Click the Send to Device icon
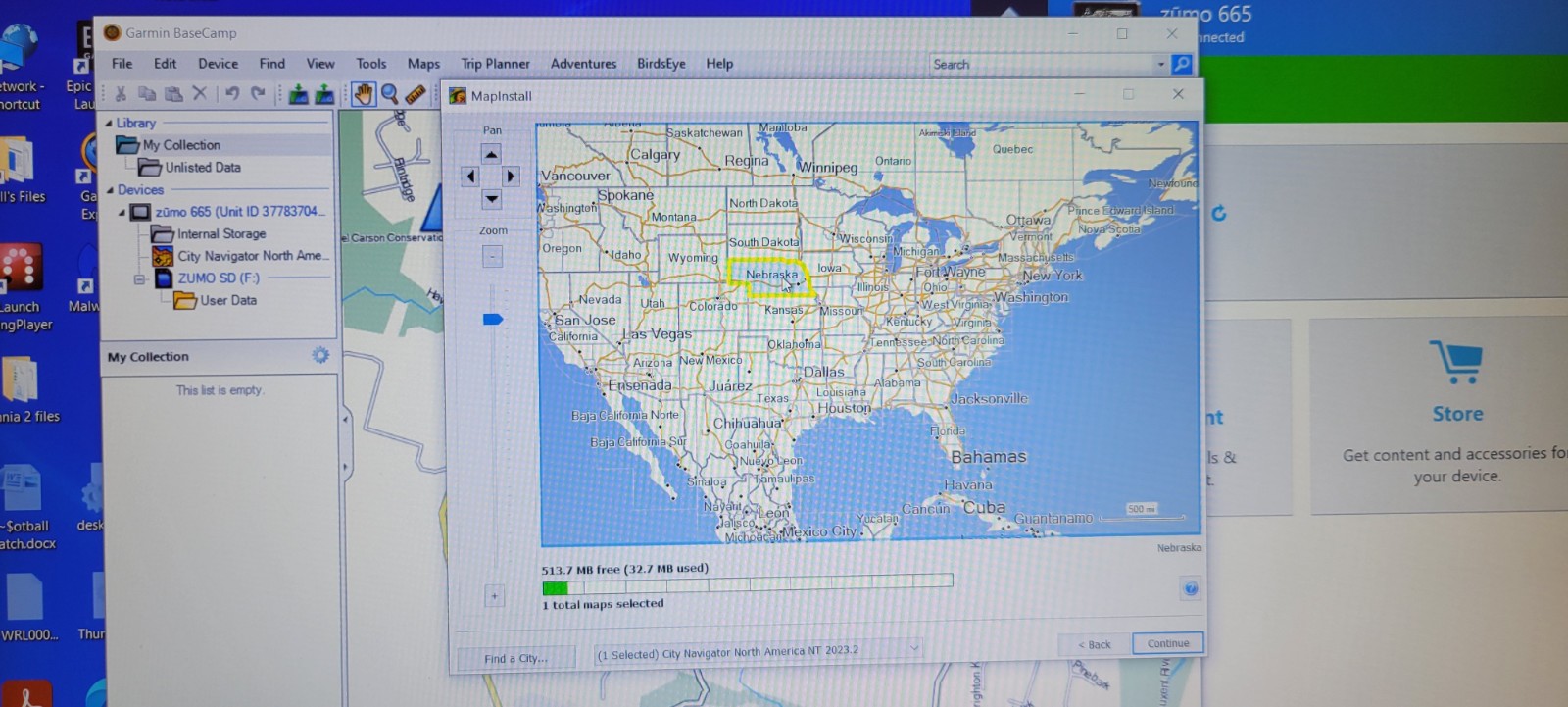1568x707 pixels. click(x=299, y=94)
